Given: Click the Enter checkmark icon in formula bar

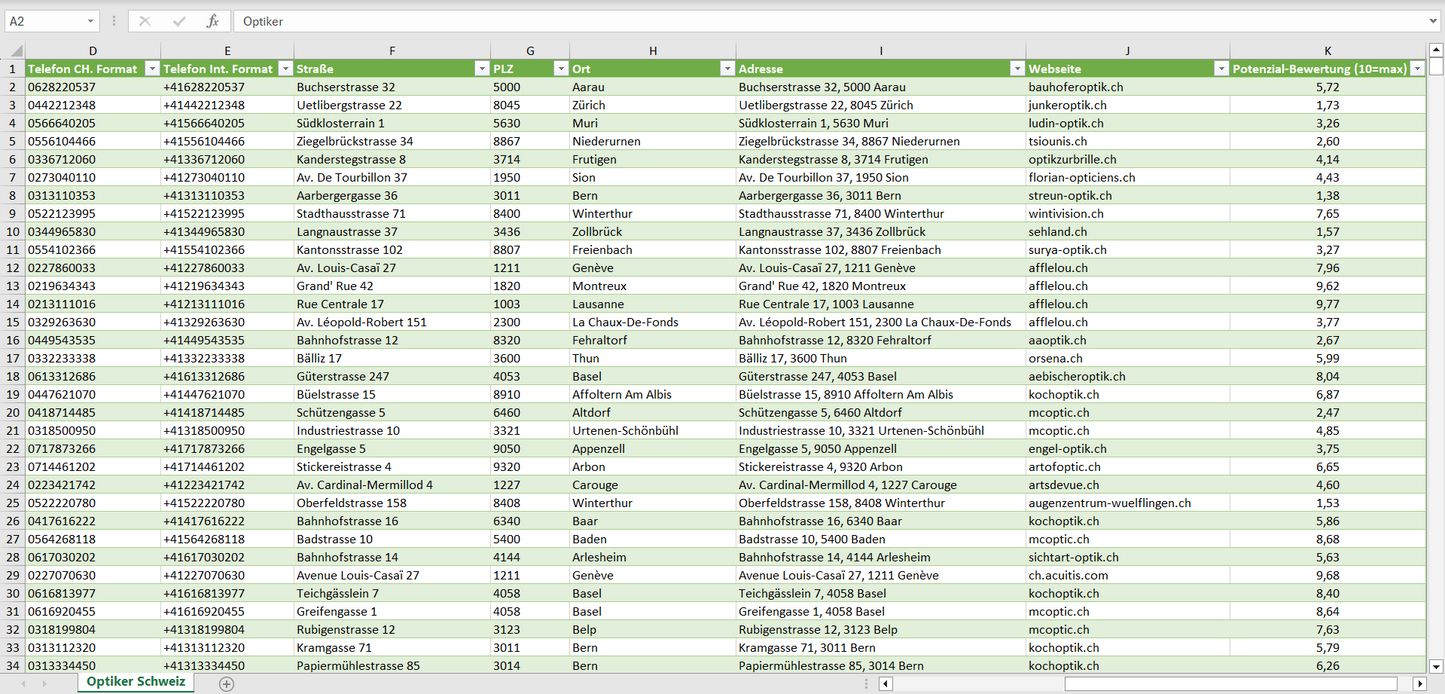Looking at the screenshot, I should coord(179,21).
